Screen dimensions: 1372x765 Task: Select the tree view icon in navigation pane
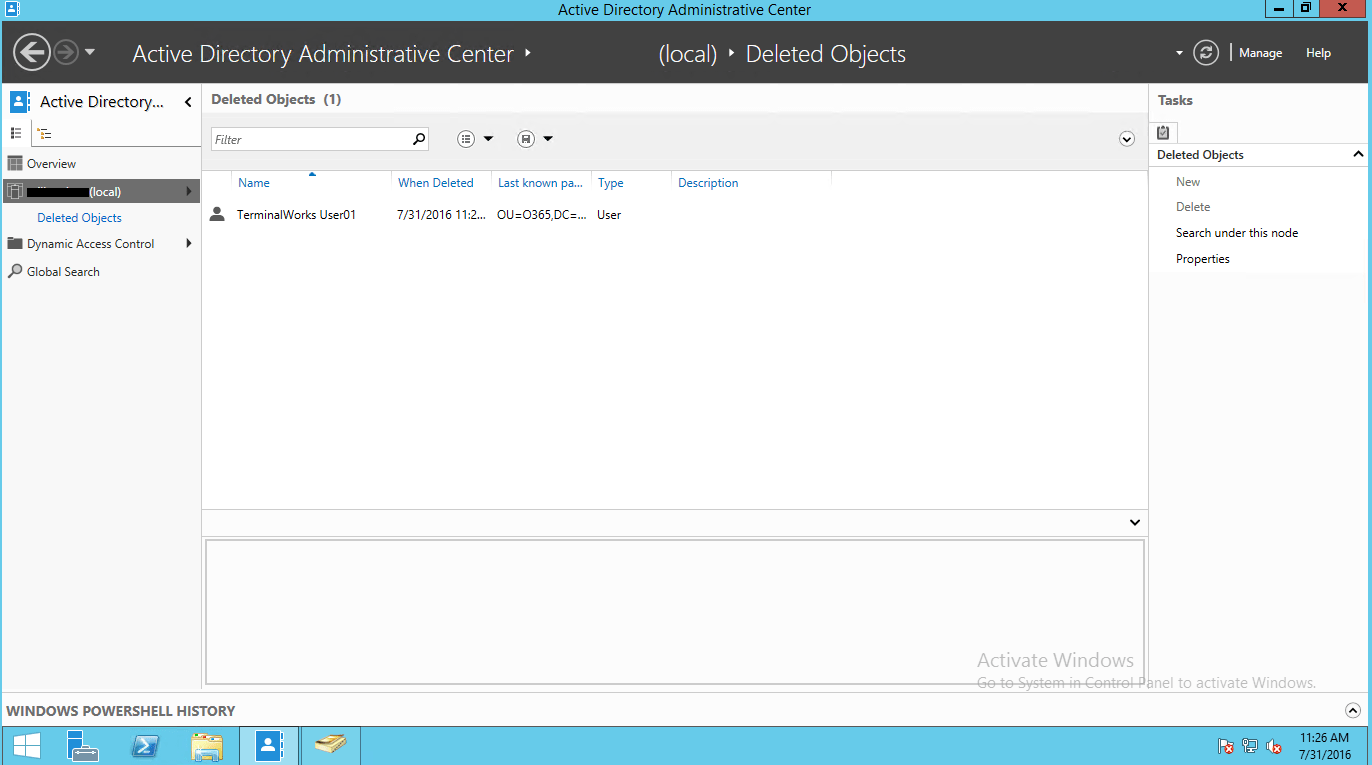coord(44,133)
